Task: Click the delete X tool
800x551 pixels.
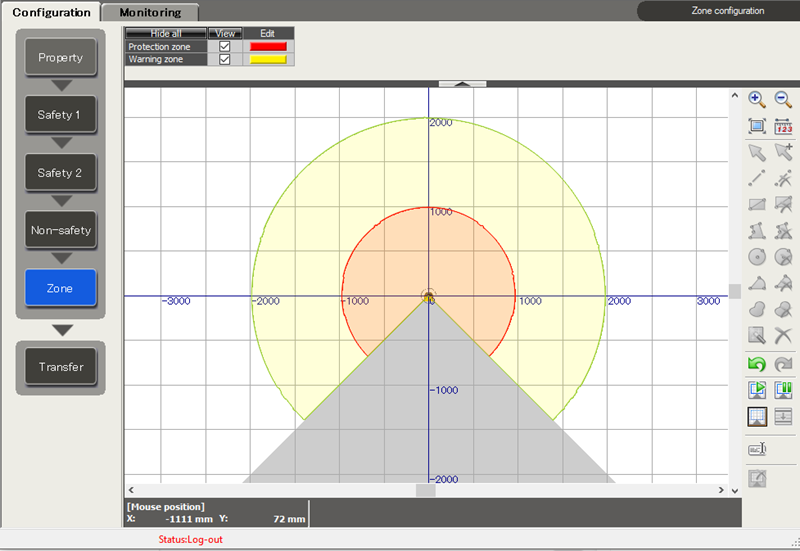Action: coord(783,335)
